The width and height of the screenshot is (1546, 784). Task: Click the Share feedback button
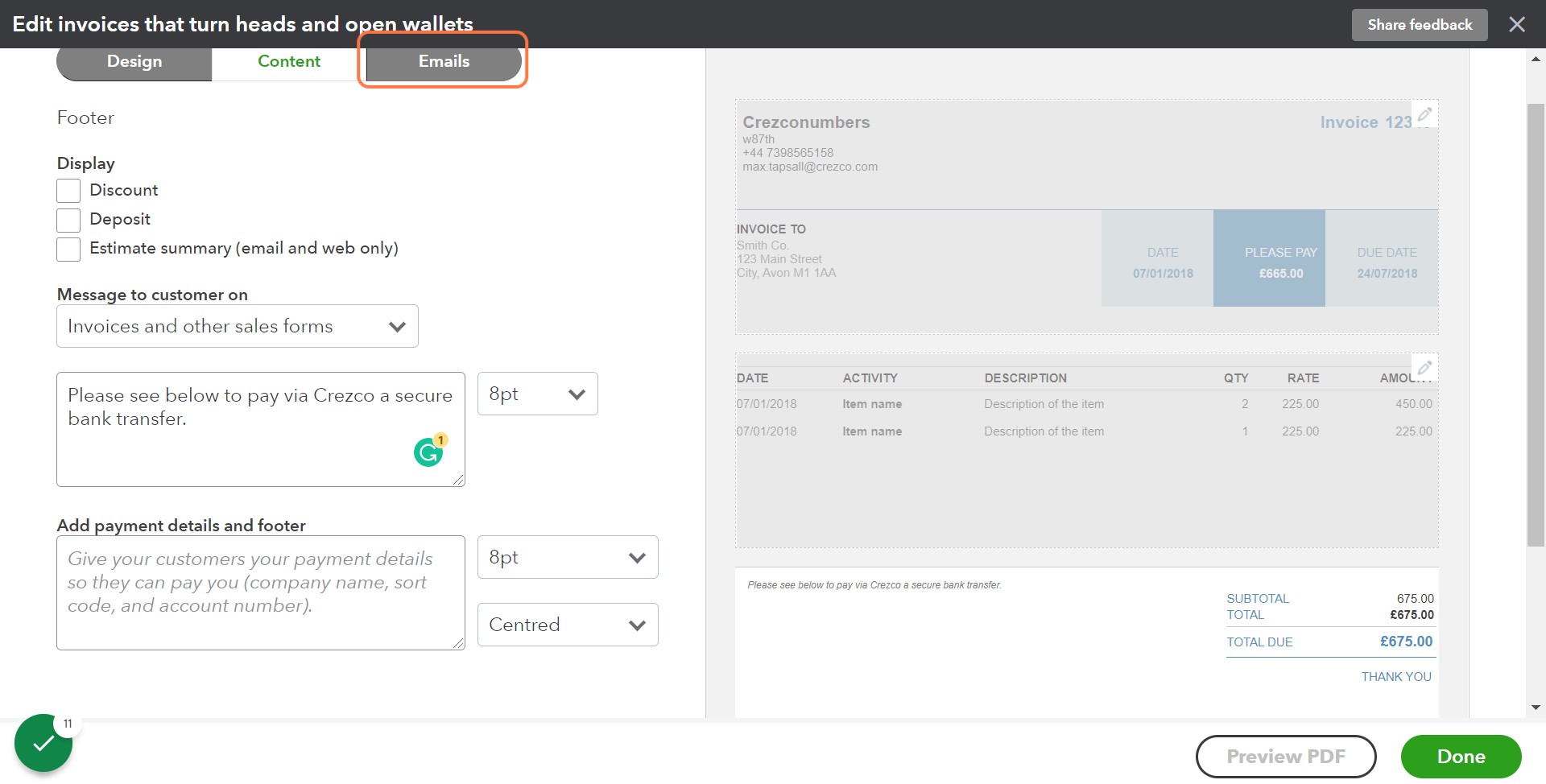1420,24
